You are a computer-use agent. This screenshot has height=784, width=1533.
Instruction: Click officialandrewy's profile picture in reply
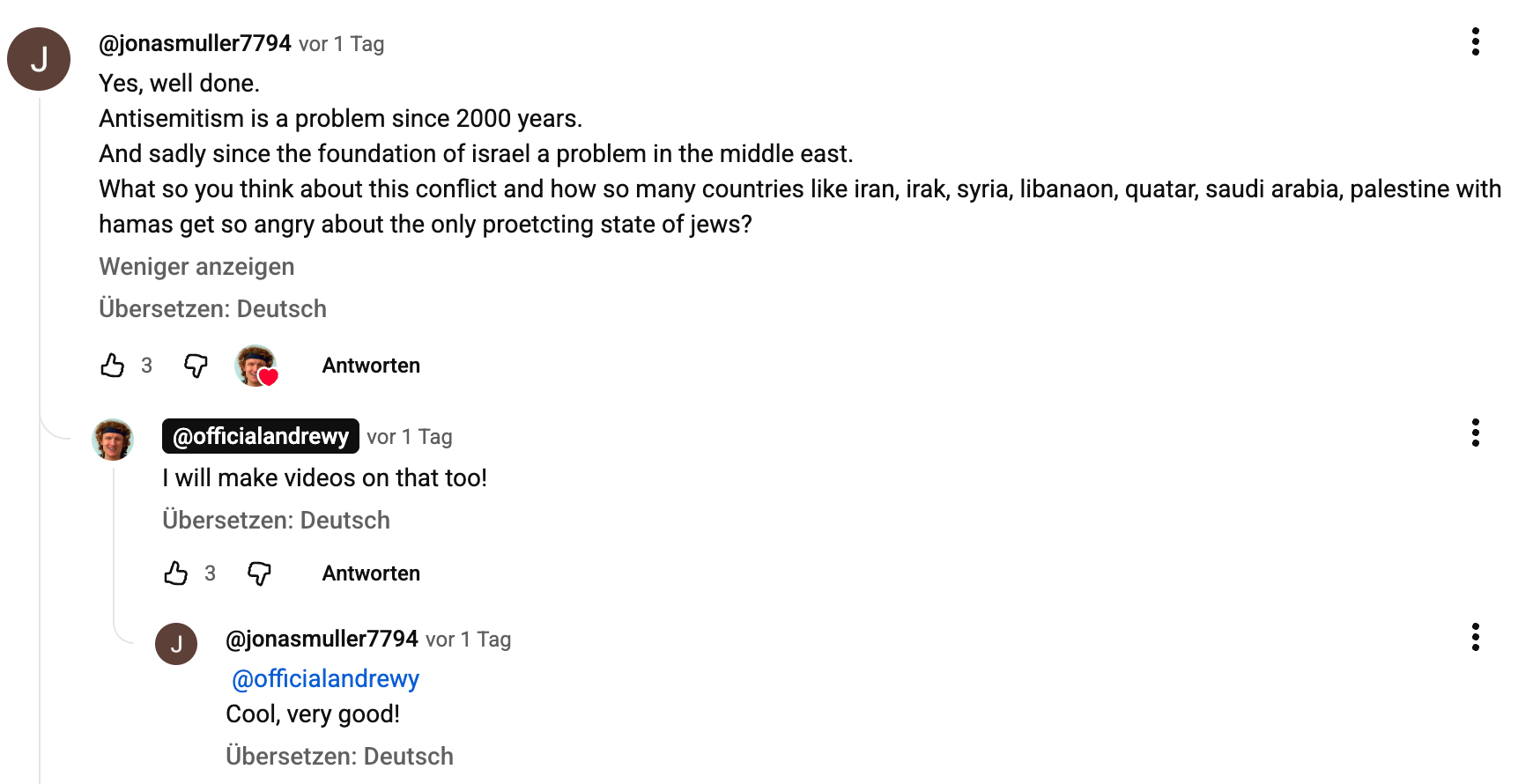[113, 440]
